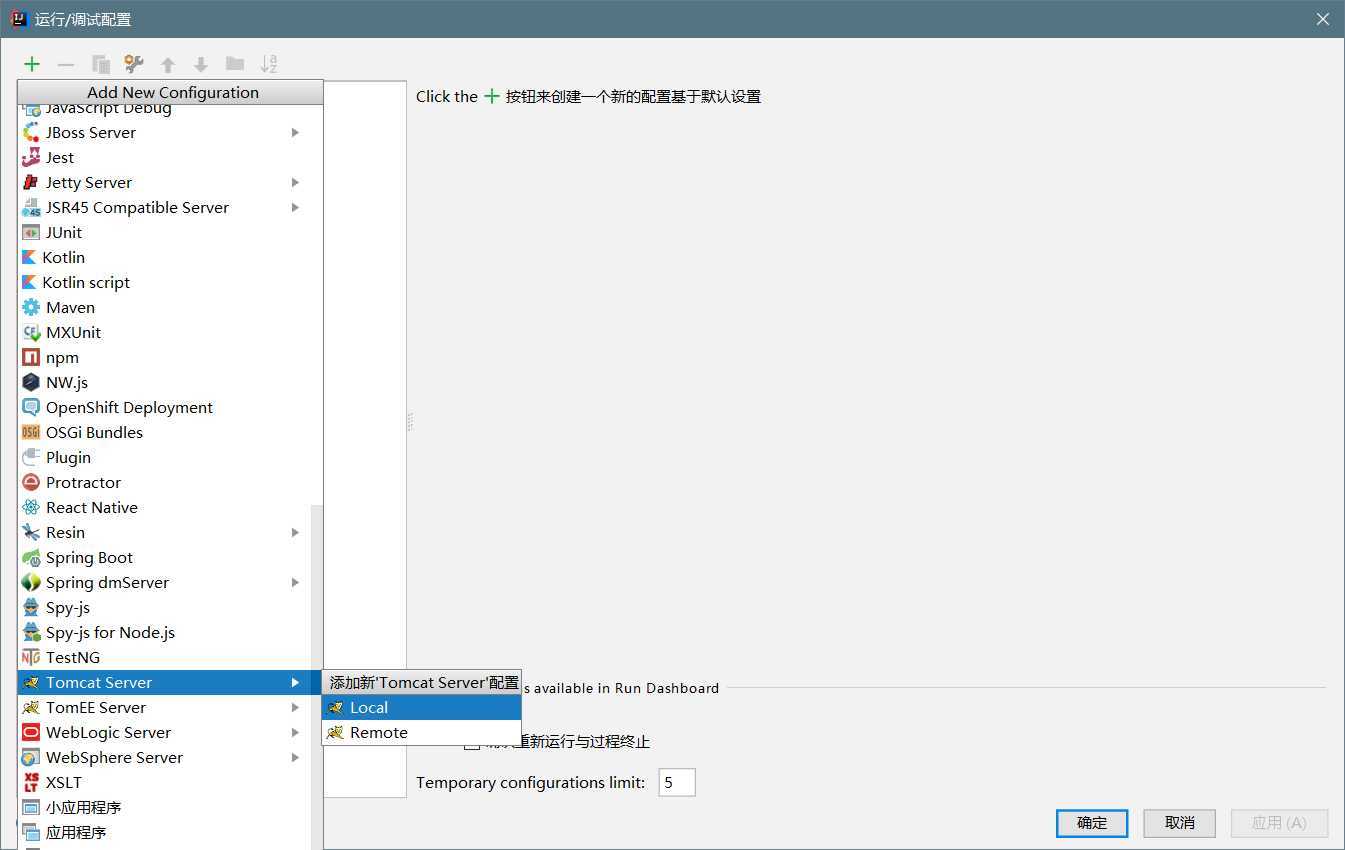Click the configuration list vertical scrollbar

(x=317, y=675)
